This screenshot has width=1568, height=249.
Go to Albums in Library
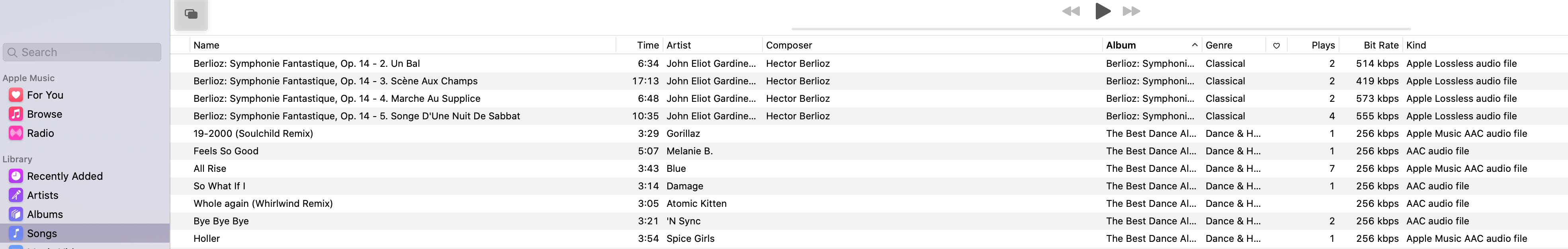(x=45, y=214)
